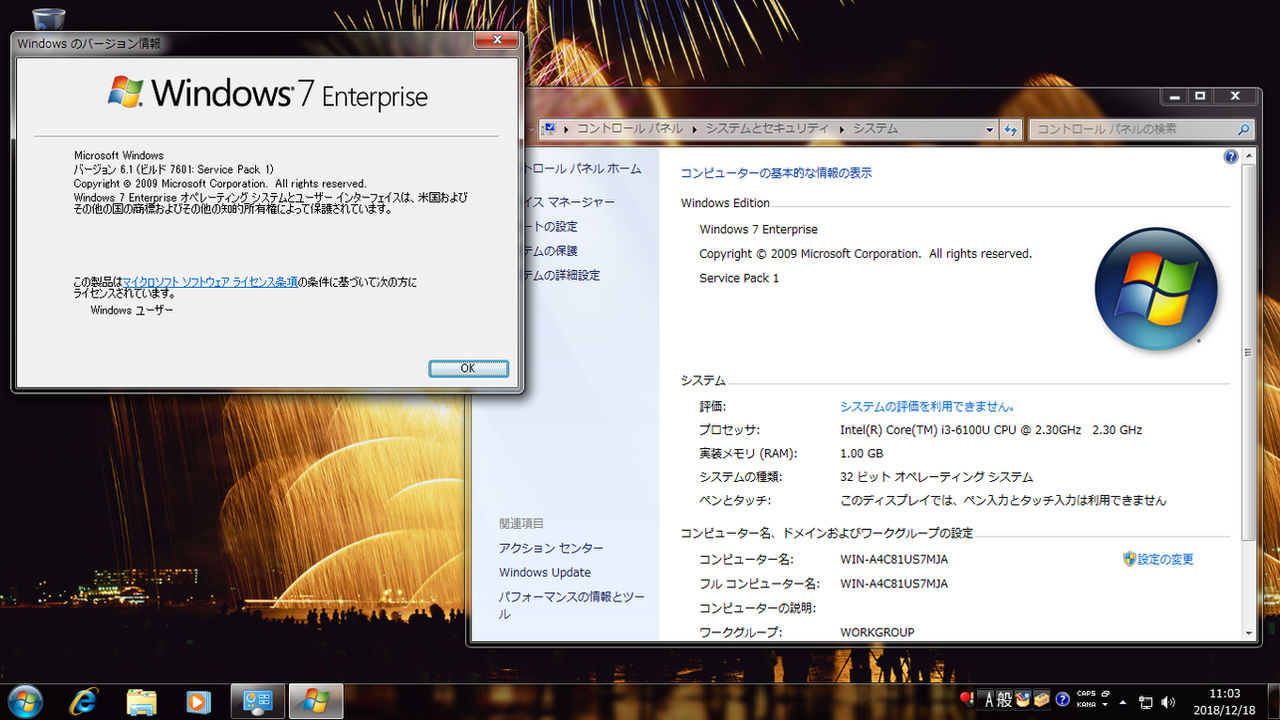Image resolution: width=1280 pixels, height=720 pixels.
Task: Open IME tools toolbox icon
Action: pos(1042,700)
